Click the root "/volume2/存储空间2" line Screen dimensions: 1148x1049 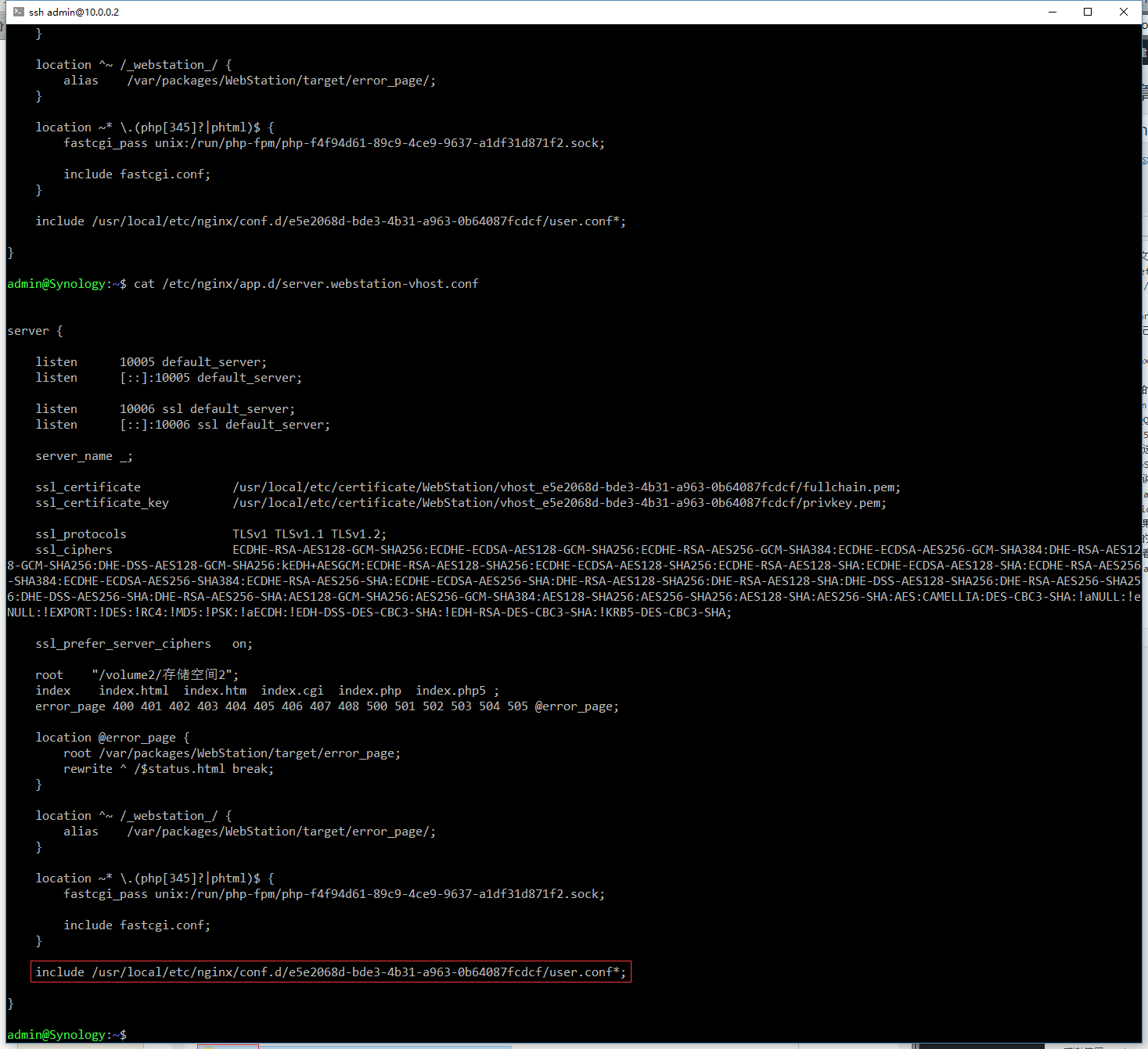point(137,674)
